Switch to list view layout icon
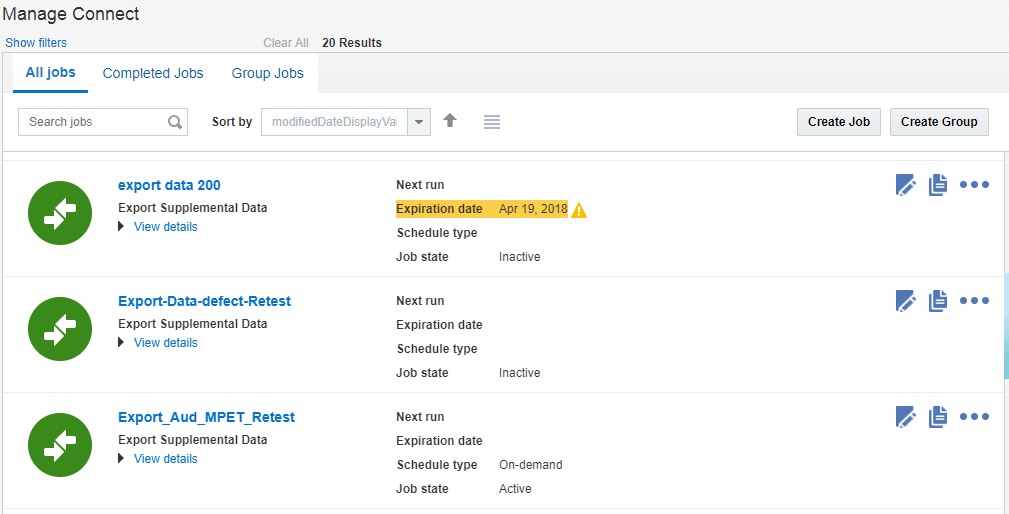 pos(491,122)
